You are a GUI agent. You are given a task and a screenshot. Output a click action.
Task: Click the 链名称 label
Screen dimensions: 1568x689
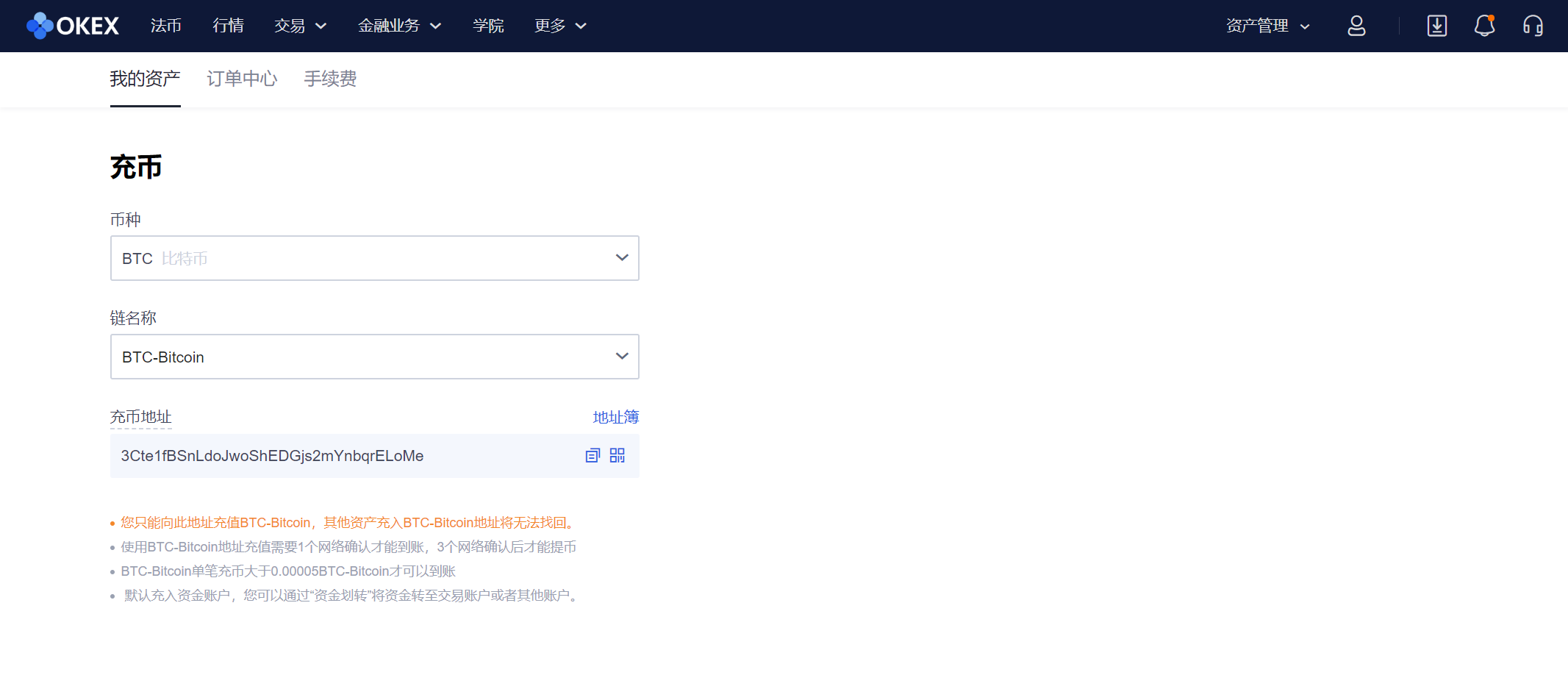133,318
